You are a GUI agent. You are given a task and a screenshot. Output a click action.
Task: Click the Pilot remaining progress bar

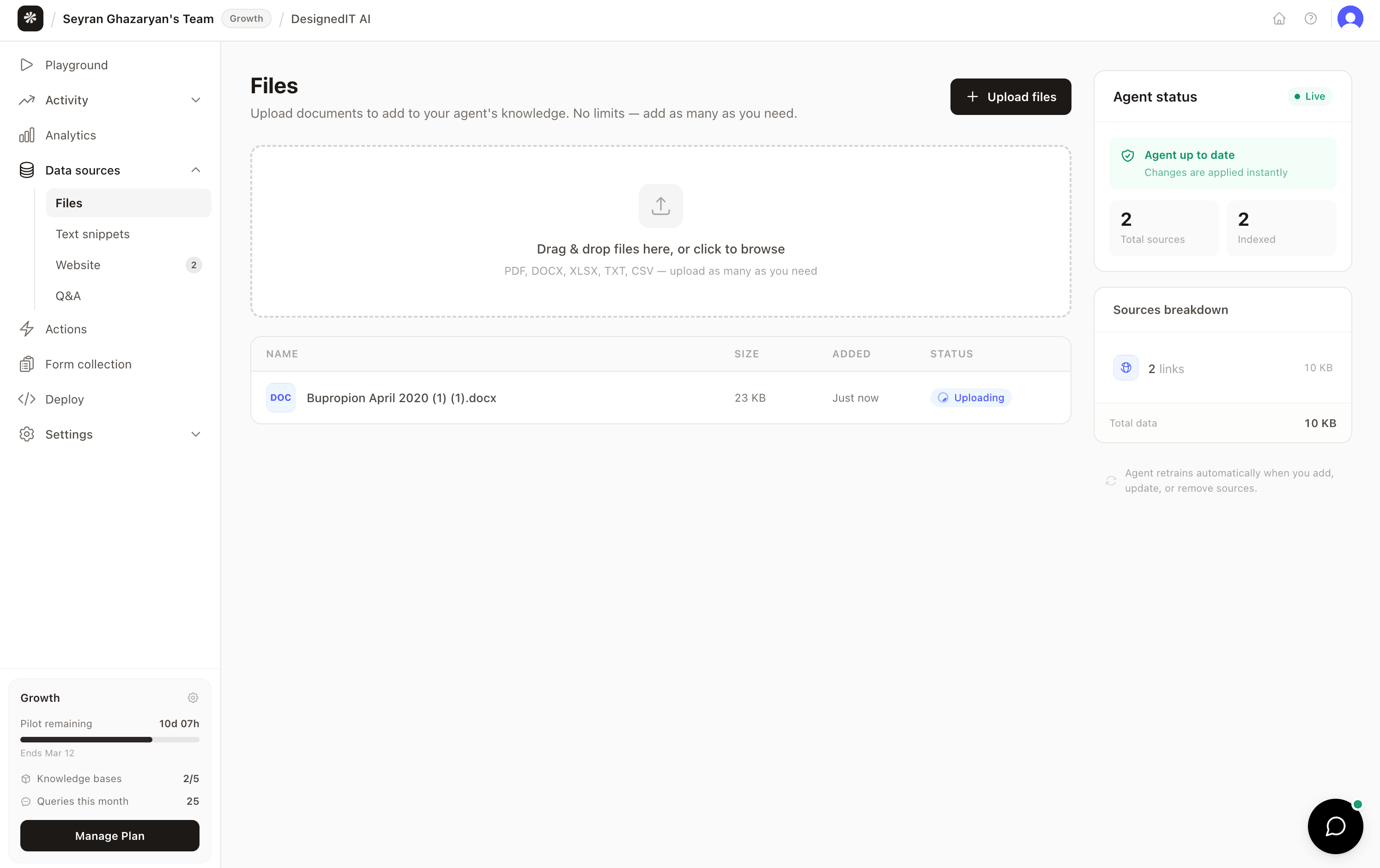coord(109,740)
